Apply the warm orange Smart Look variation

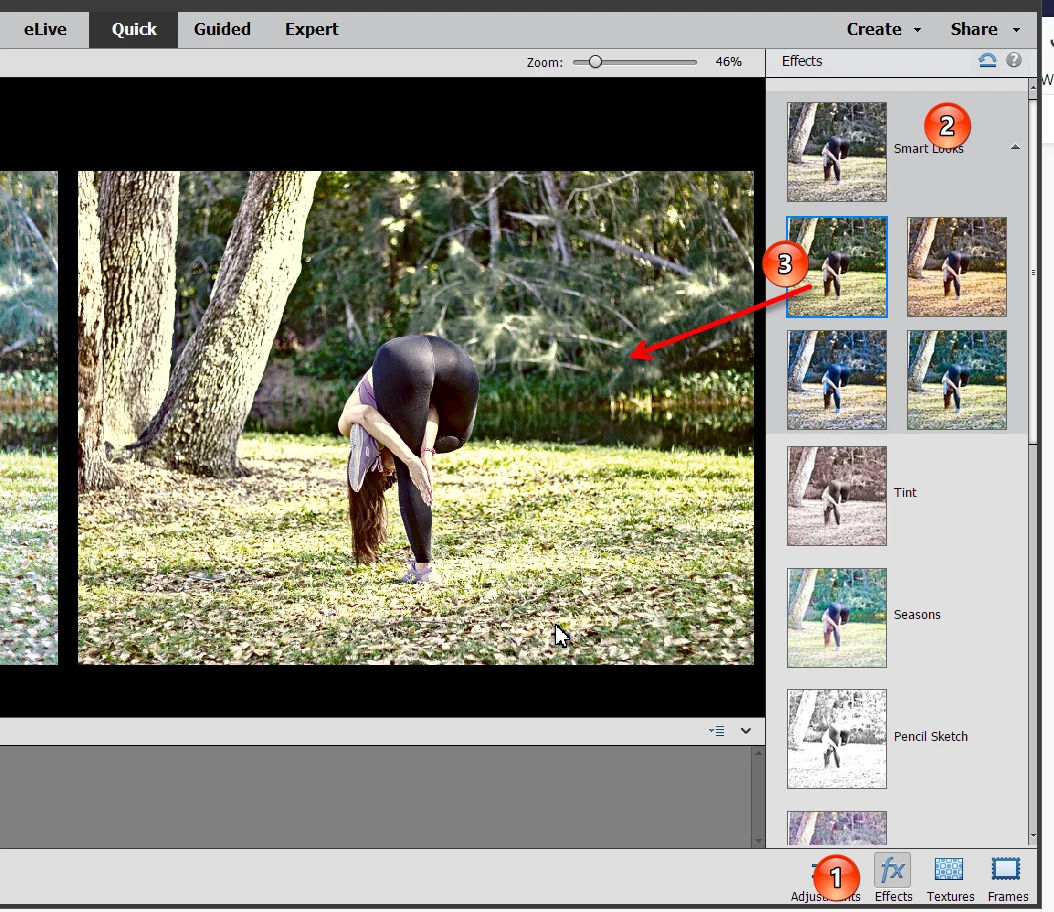(x=957, y=267)
